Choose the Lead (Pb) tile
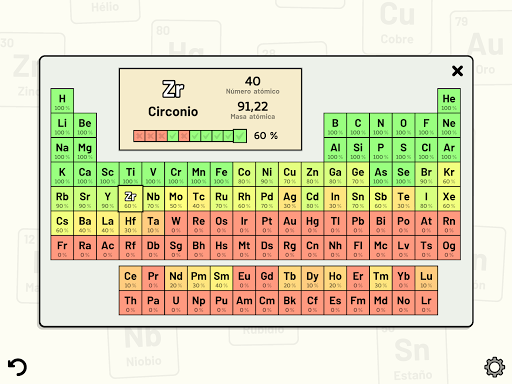Screen dimensions: 512x384 pos(358,223)
